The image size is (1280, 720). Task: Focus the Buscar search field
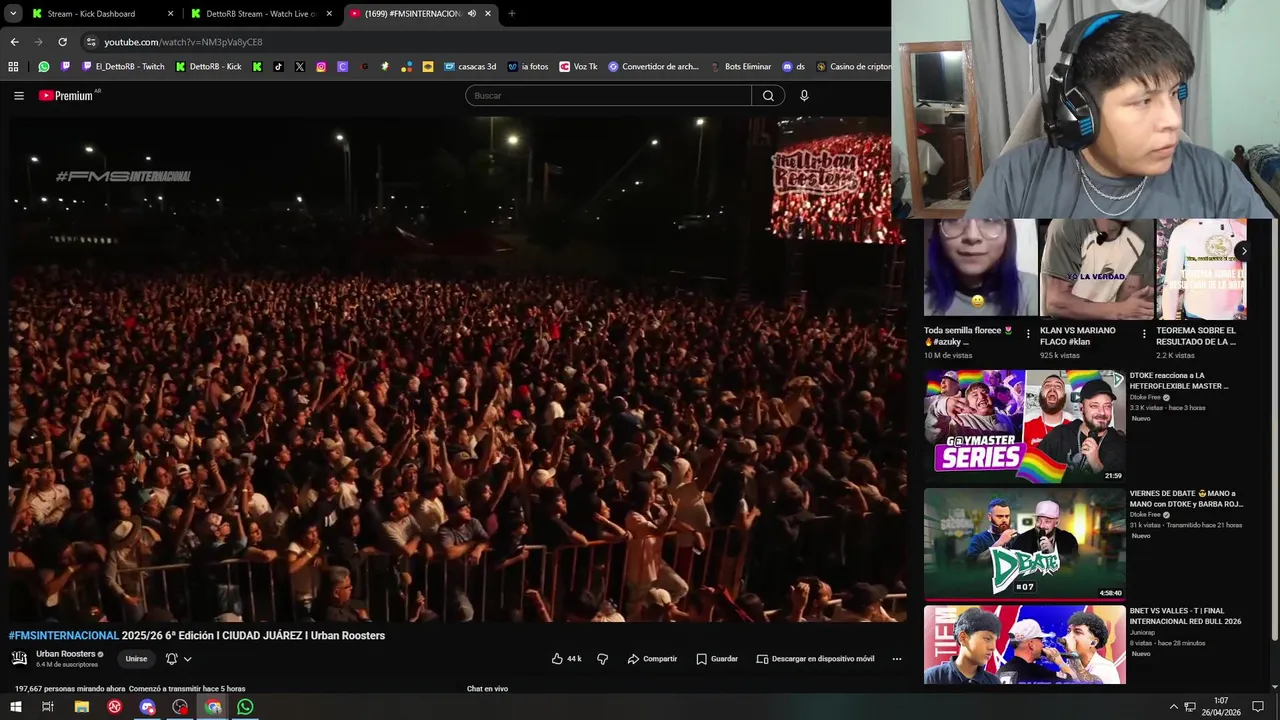608,96
